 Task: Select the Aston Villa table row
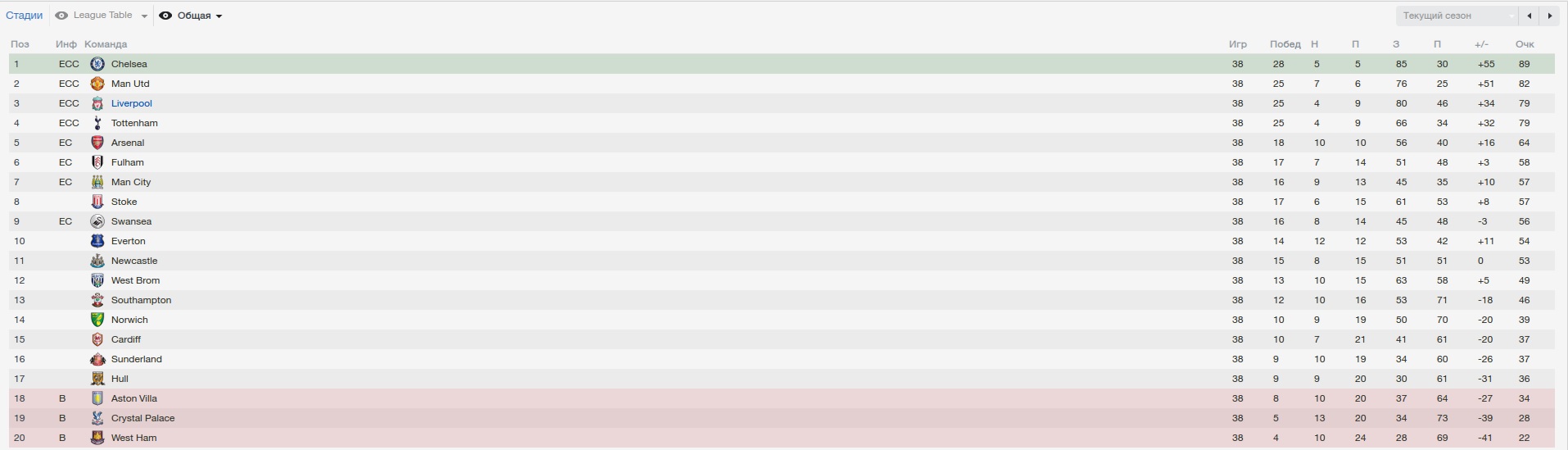655,398
